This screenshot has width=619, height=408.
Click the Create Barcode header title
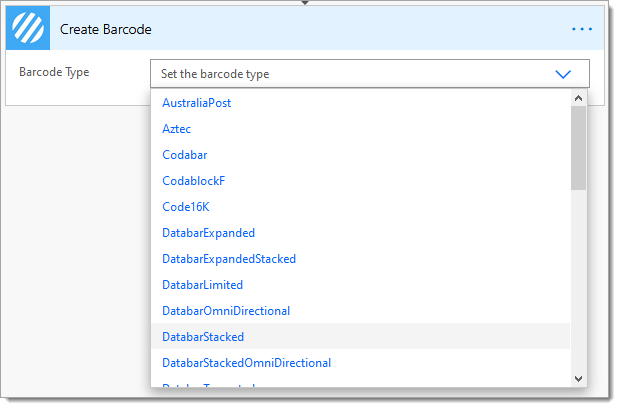pos(105,30)
